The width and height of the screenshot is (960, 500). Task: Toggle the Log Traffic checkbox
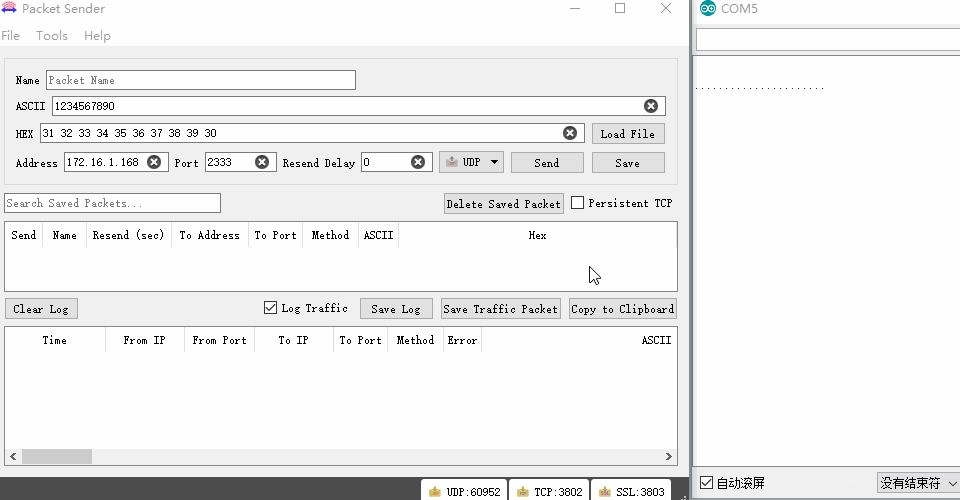[x=270, y=308]
